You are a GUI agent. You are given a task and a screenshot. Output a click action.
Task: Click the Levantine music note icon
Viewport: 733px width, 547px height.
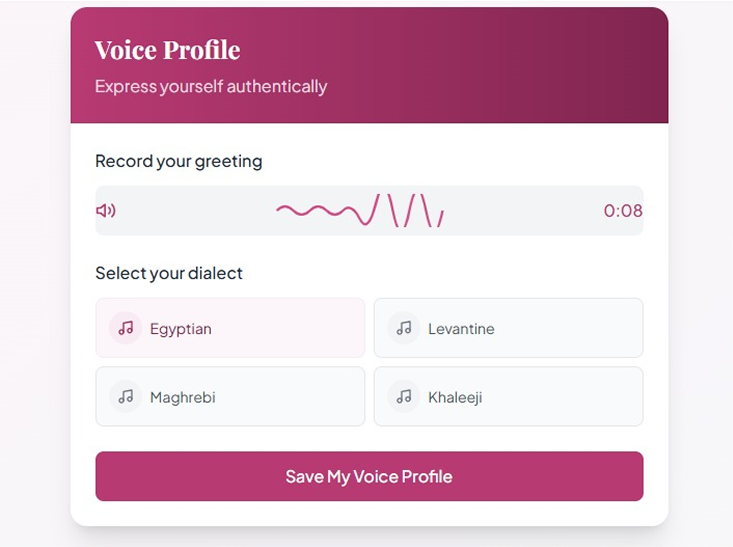click(404, 328)
